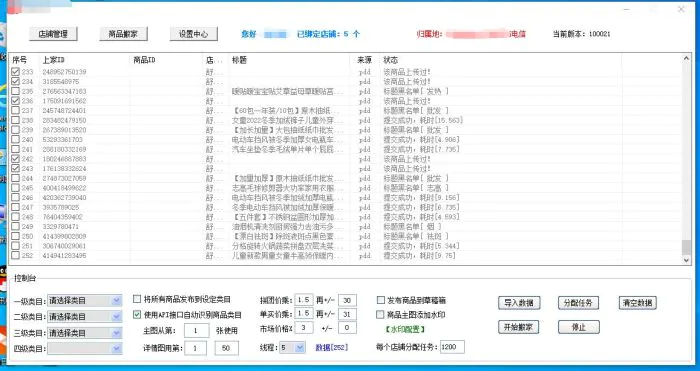Enable 发布商品到草稿箱 checkbox
Viewport: 700px width, 371px height.
click(381, 300)
